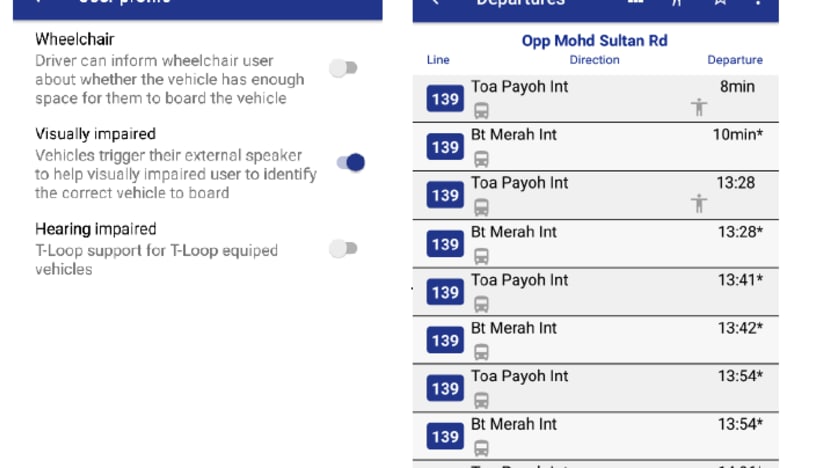Open the Opp Mohd Sultan Rd stop title
Screen dimensions: 830x468
pos(594,41)
